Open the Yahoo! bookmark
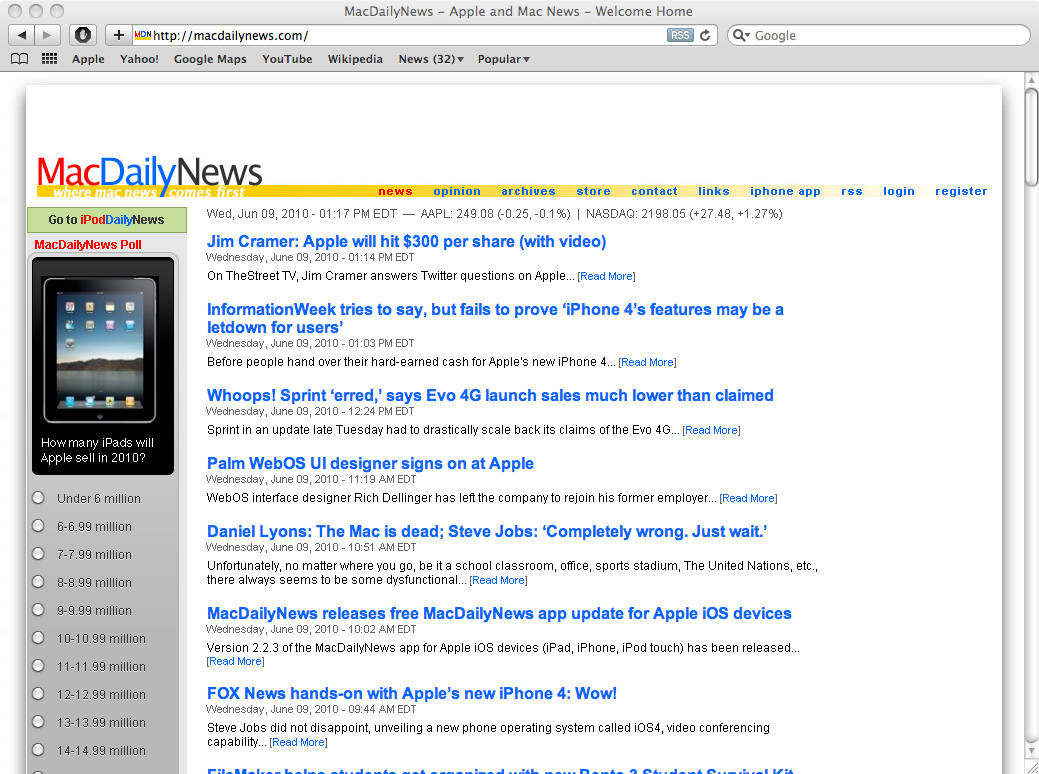The width and height of the screenshot is (1039, 774). (x=139, y=59)
